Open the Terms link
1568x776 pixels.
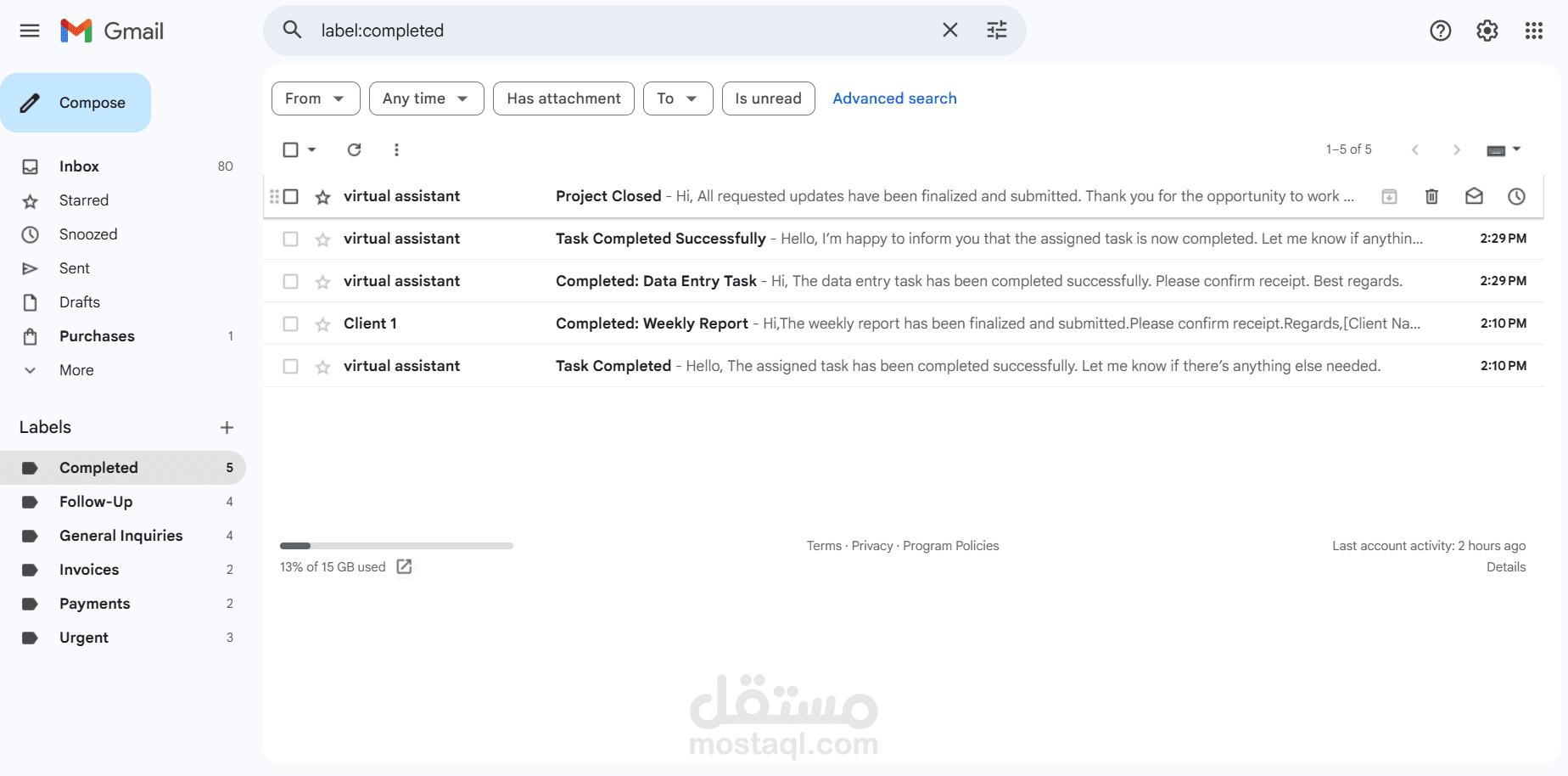pyautogui.click(x=824, y=546)
